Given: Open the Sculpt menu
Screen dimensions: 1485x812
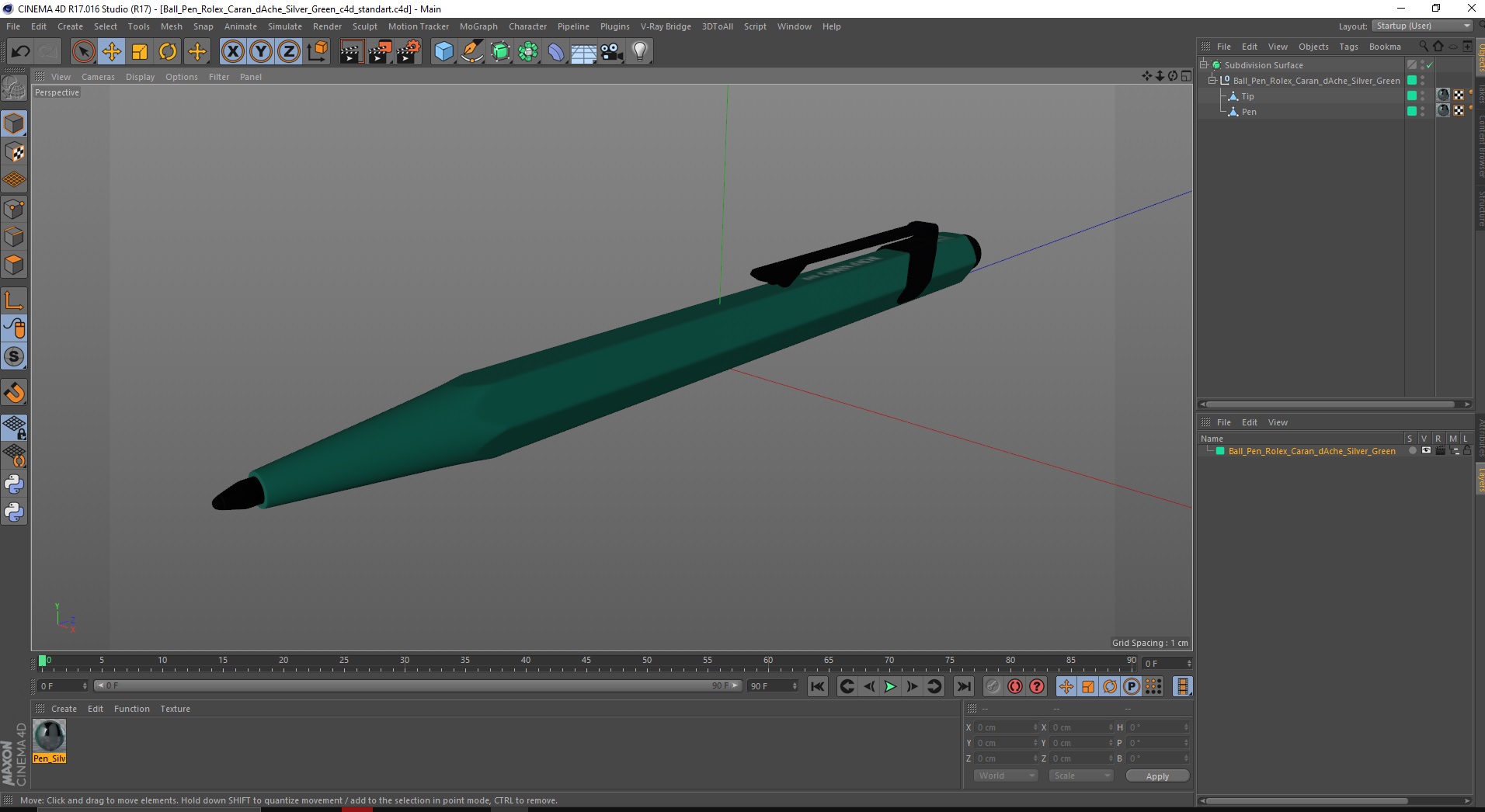Looking at the screenshot, I should point(364,26).
